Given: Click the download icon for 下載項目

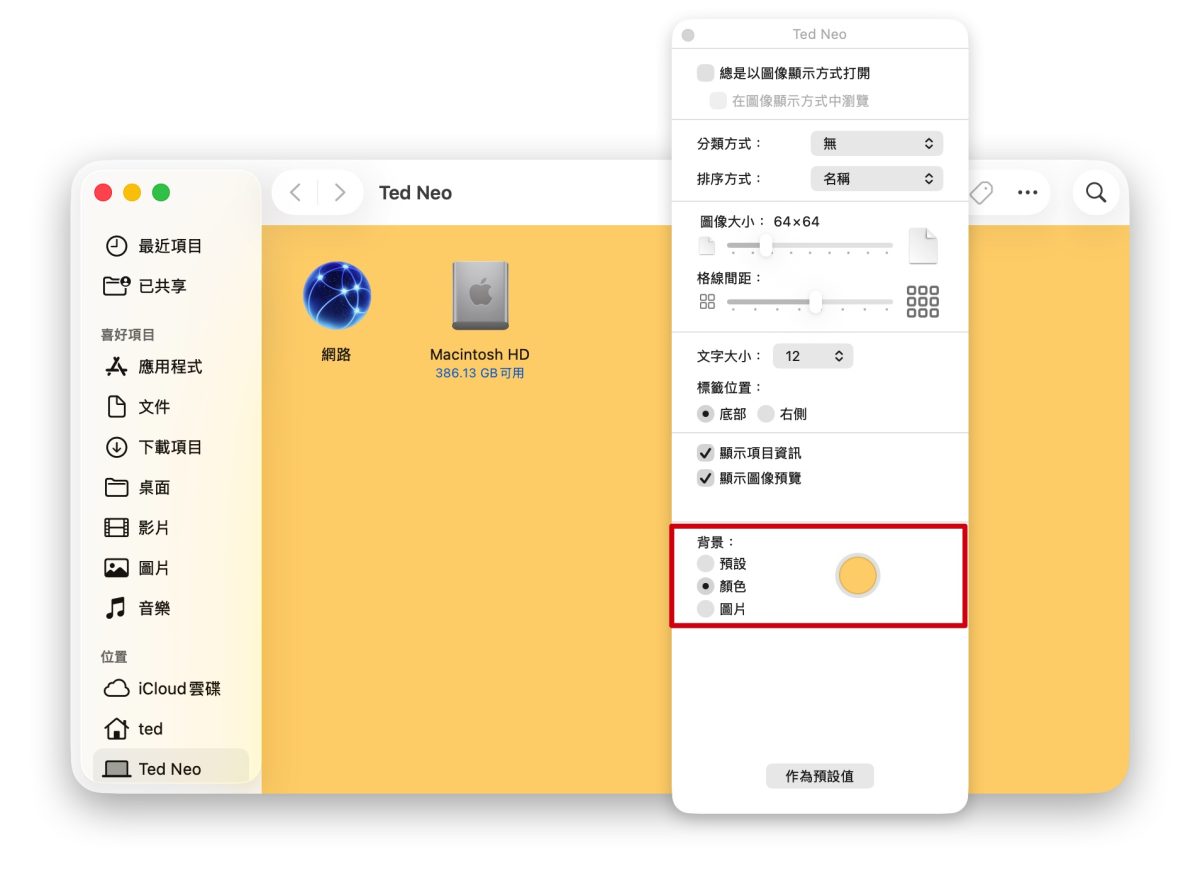Looking at the screenshot, I should pyautogui.click(x=117, y=447).
